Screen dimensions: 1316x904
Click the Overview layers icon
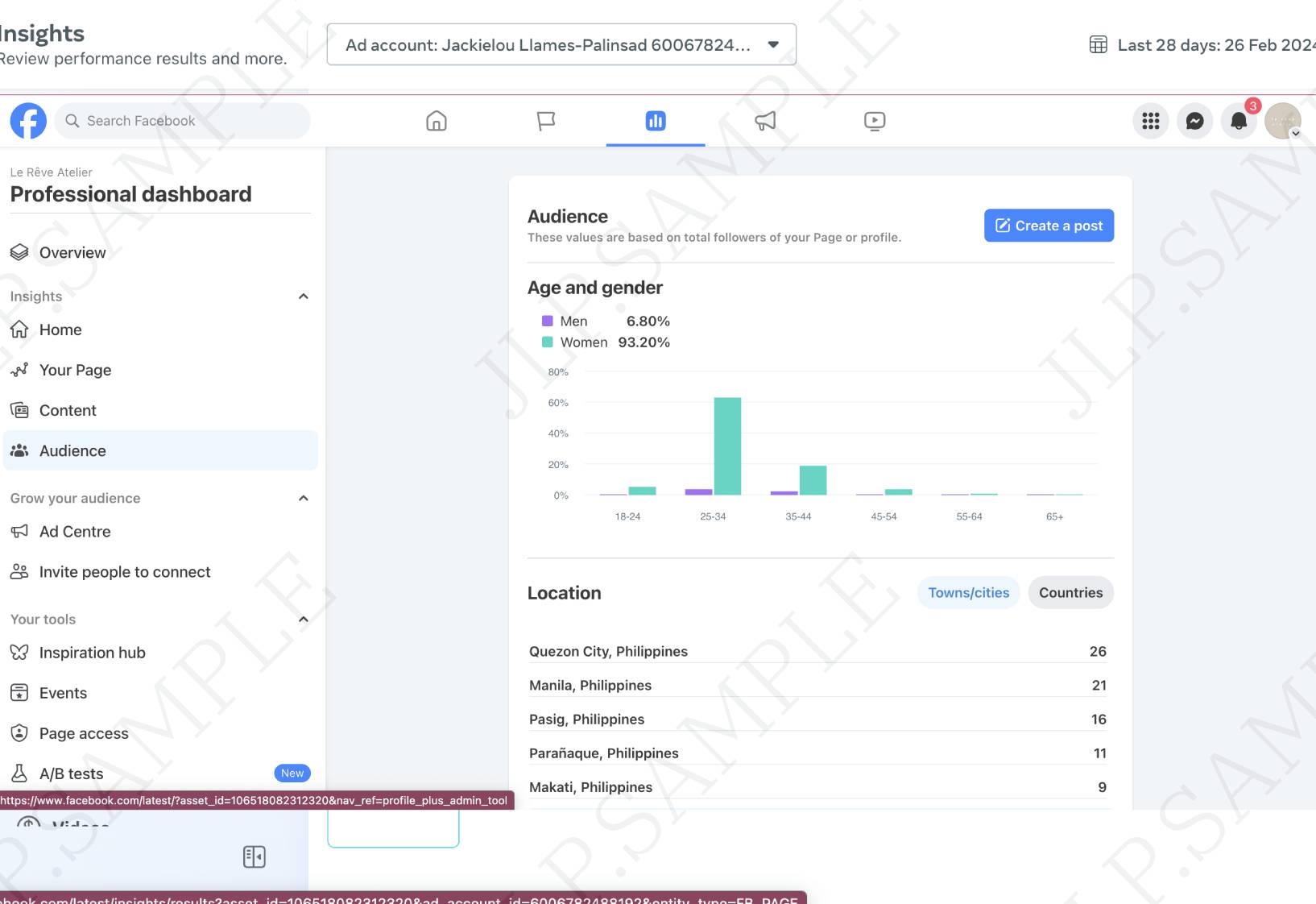click(x=19, y=252)
